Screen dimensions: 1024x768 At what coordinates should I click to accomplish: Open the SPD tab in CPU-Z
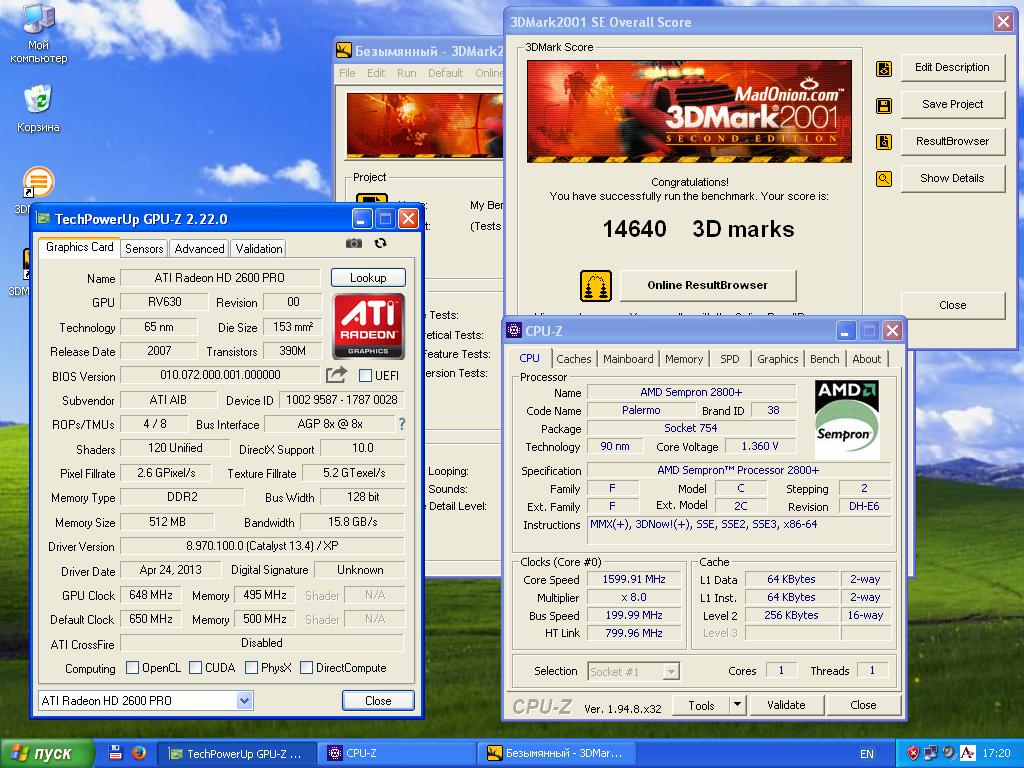click(x=729, y=359)
